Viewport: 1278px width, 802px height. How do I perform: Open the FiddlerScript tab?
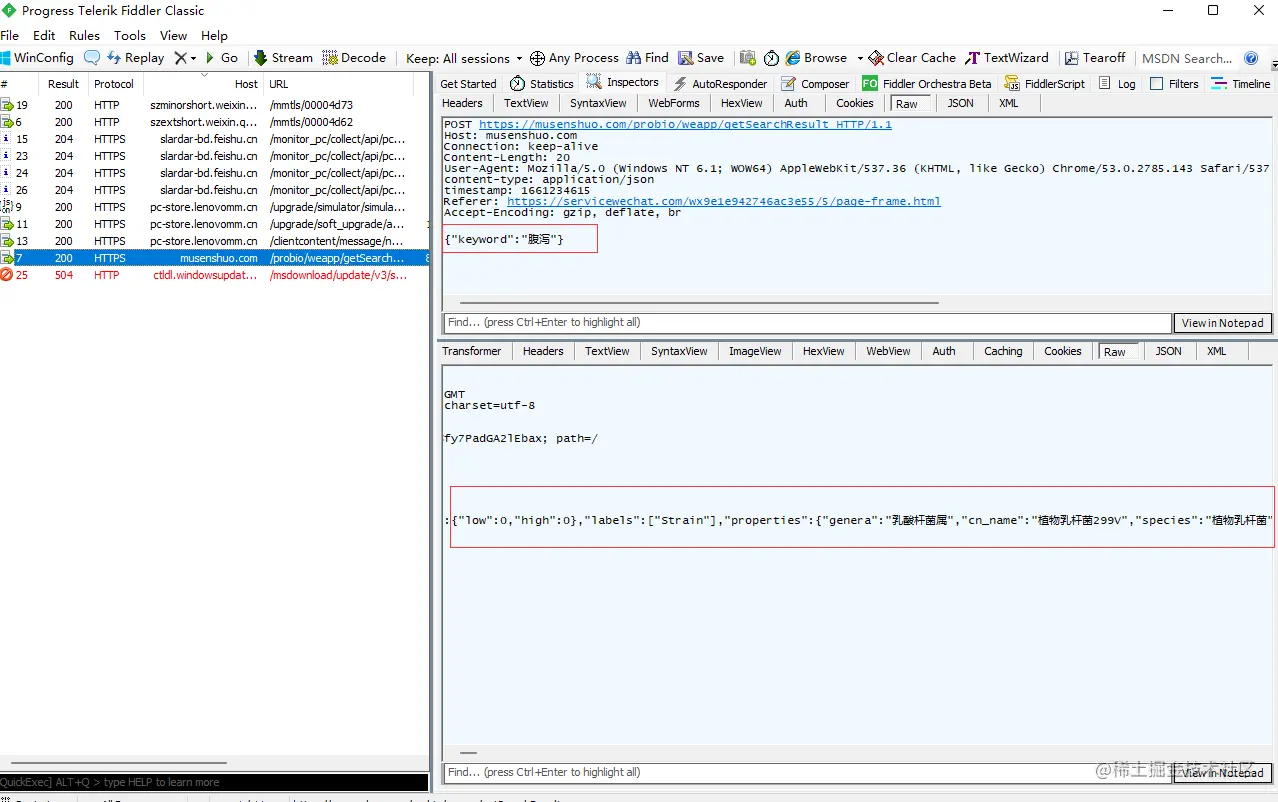click(1046, 84)
